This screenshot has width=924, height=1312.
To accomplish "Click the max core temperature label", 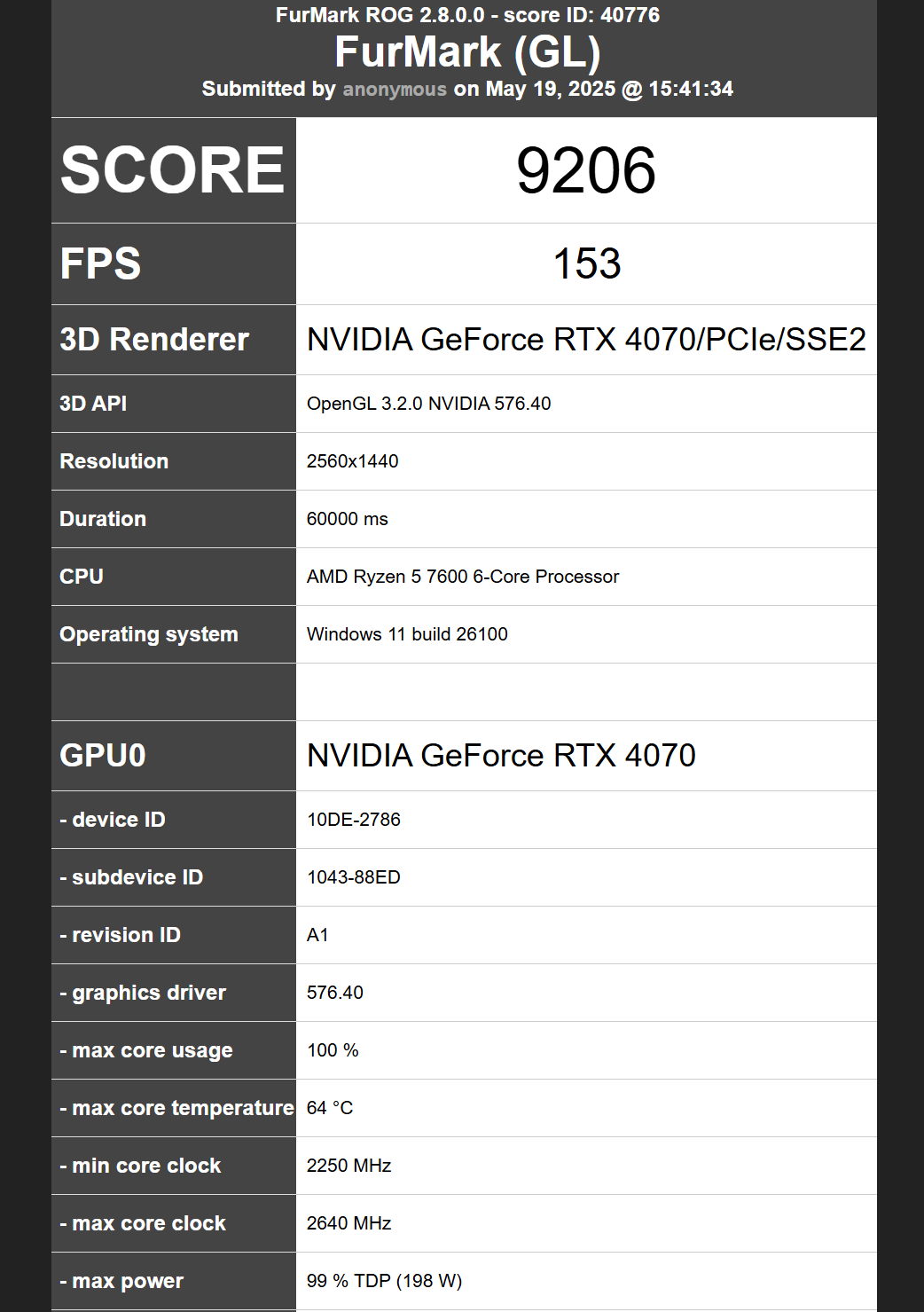I will pos(176,1108).
